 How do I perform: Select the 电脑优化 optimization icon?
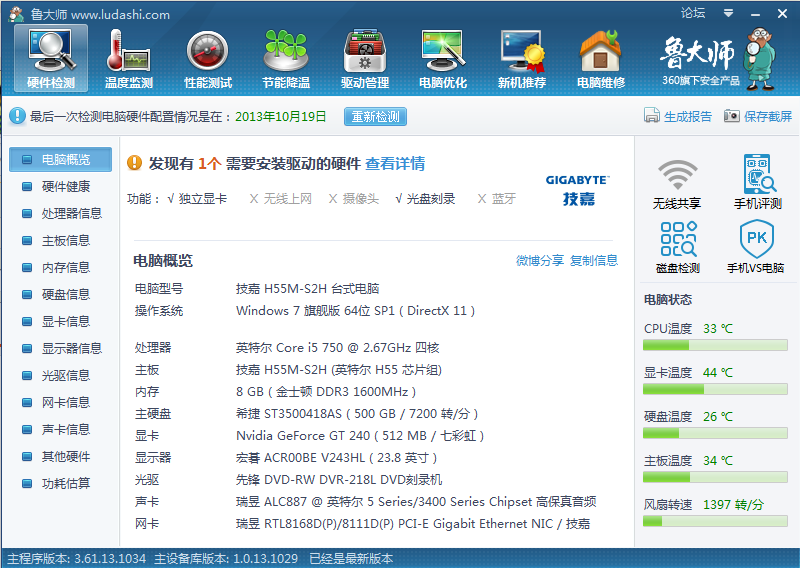(x=443, y=58)
